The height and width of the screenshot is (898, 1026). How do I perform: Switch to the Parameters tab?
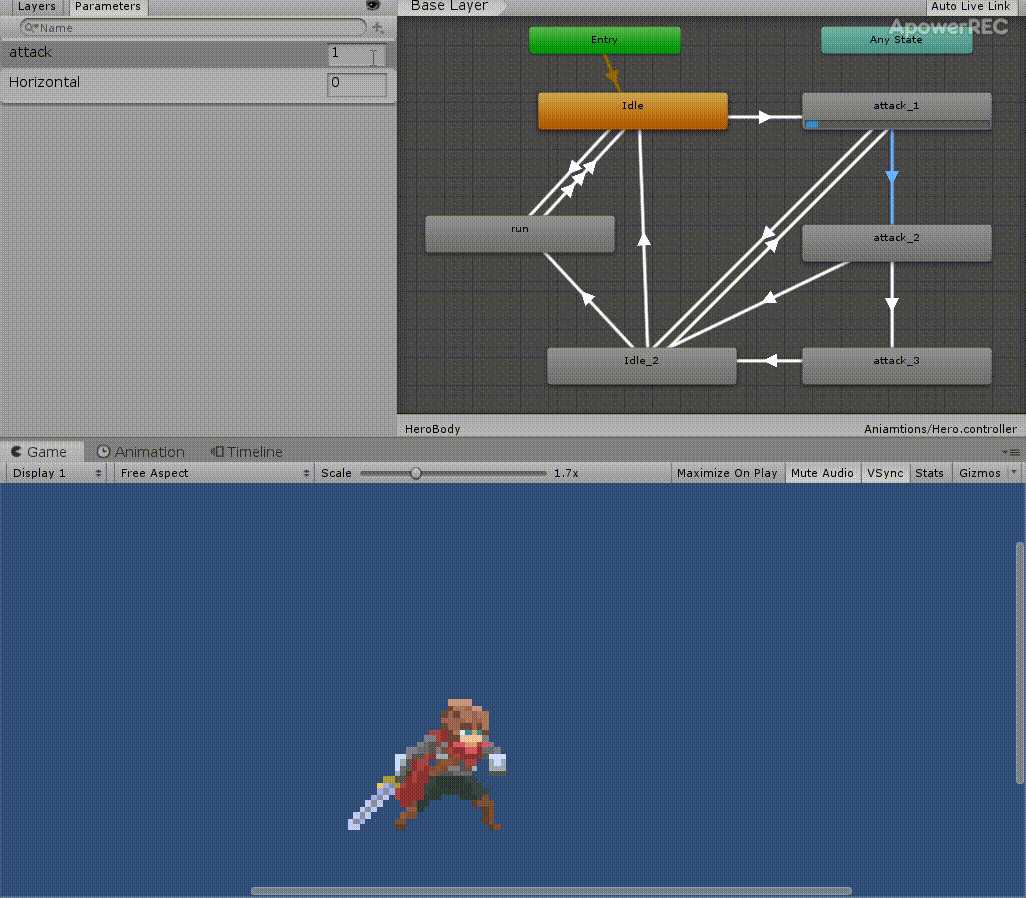[108, 7]
